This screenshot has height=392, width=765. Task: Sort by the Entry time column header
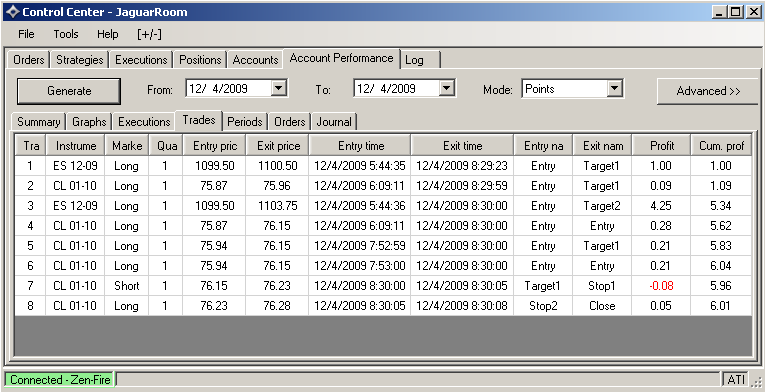[x=360, y=145]
